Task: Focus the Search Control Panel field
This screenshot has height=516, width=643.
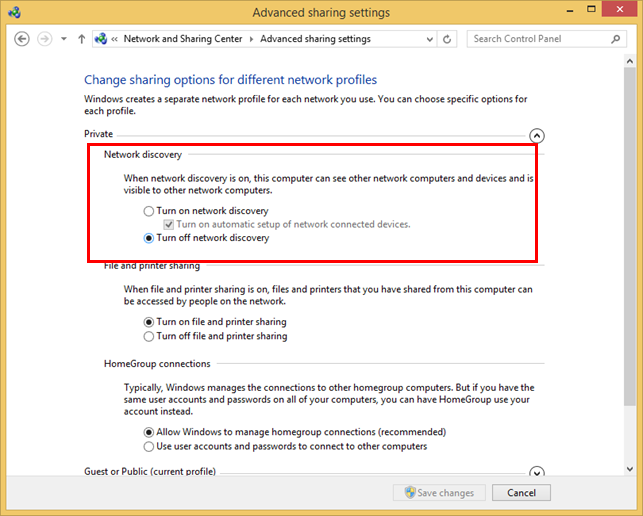Action: pyautogui.click(x=547, y=39)
